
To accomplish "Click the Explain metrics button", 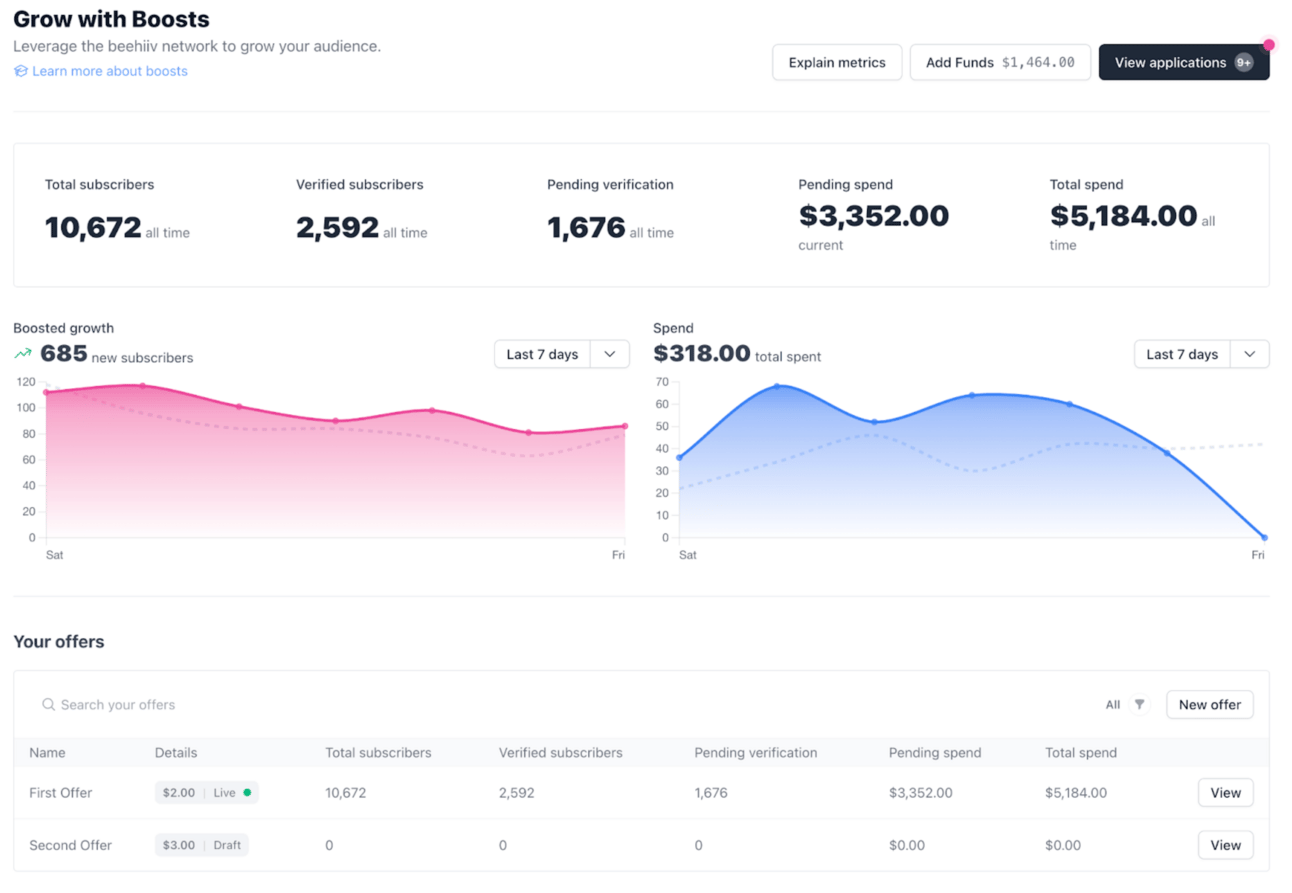I will (x=837, y=62).
